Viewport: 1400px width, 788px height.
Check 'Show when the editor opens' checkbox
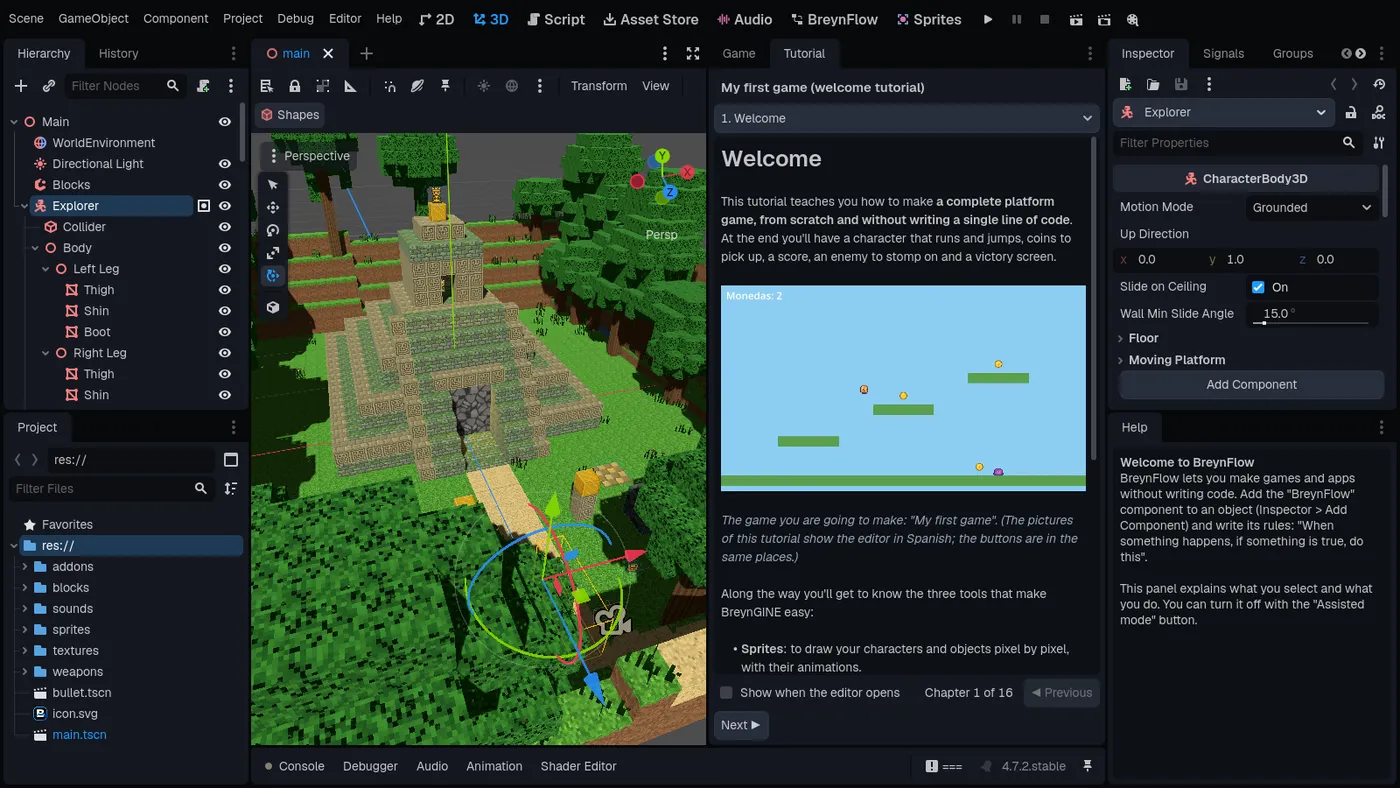[727, 692]
